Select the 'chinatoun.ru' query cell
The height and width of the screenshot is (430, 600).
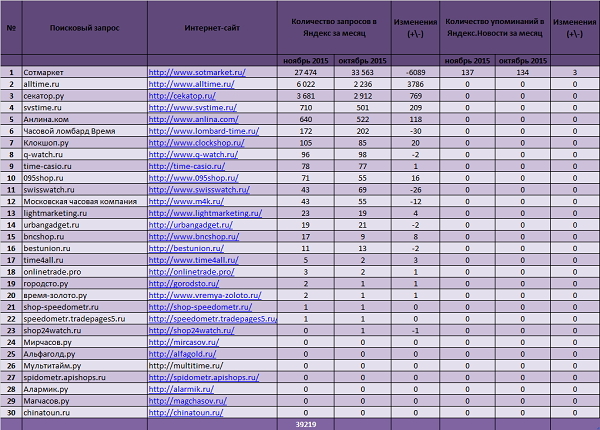(85, 413)
